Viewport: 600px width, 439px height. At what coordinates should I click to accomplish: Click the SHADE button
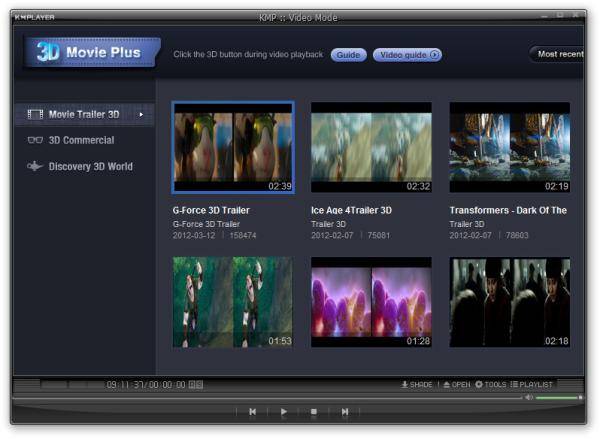(416, 384)
